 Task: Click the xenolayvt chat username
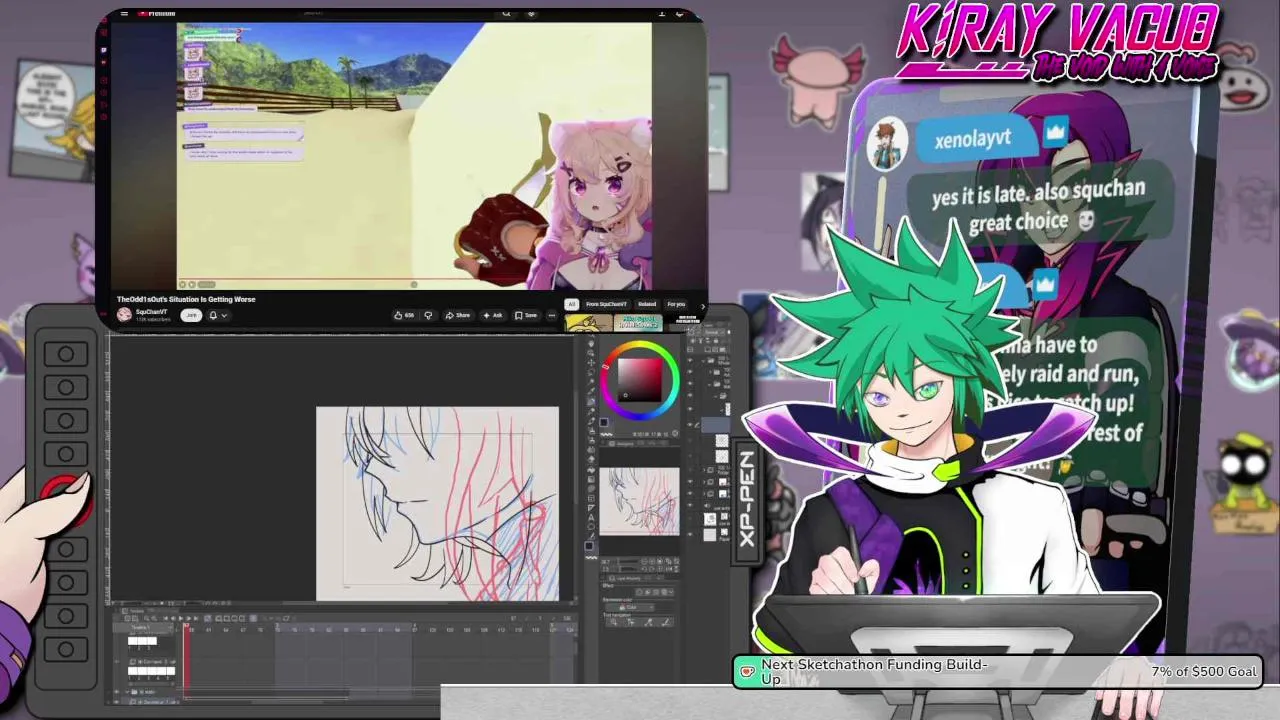972,140
